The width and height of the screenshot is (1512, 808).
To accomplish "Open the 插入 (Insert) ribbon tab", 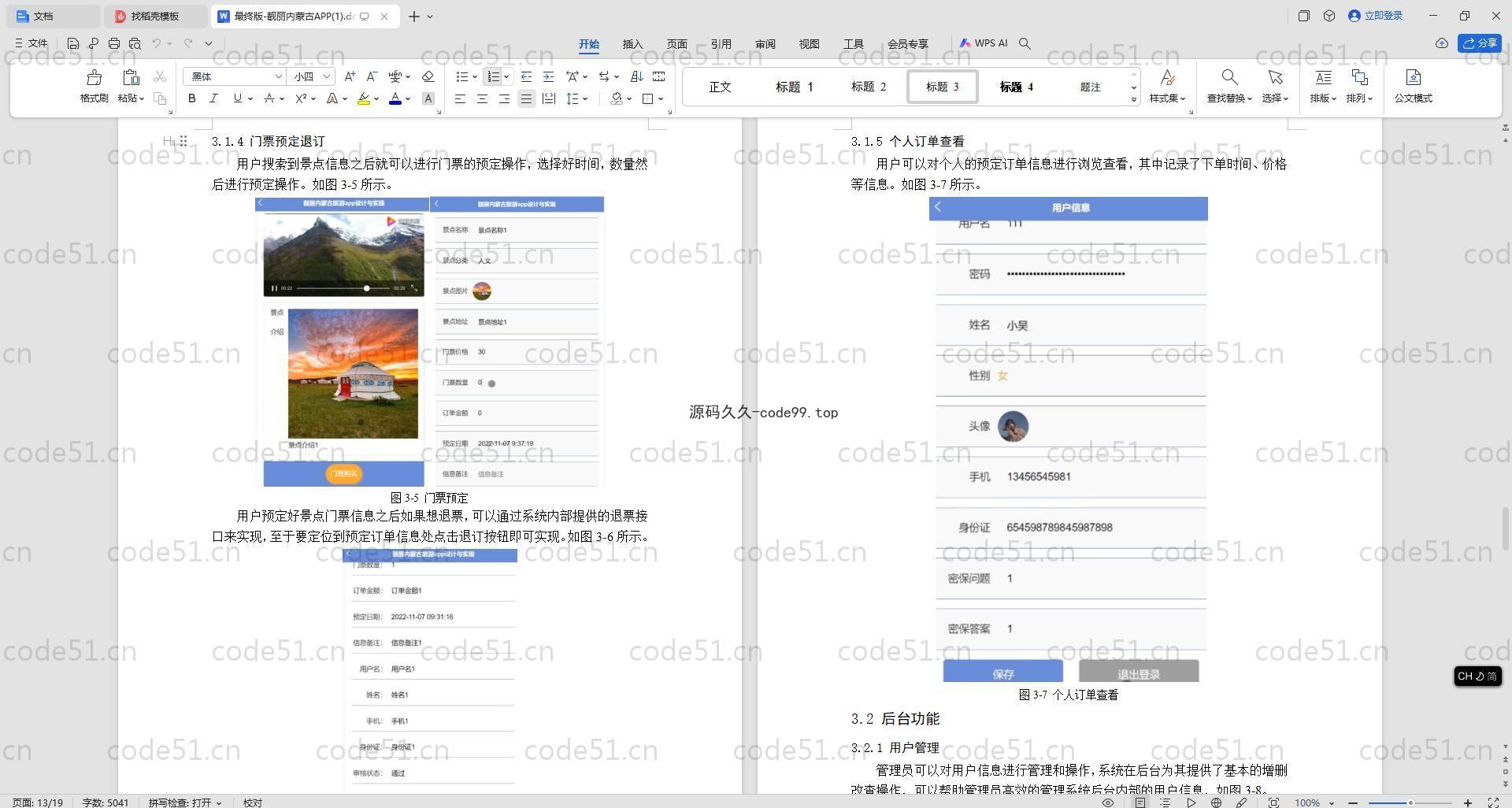I will 632,44.
